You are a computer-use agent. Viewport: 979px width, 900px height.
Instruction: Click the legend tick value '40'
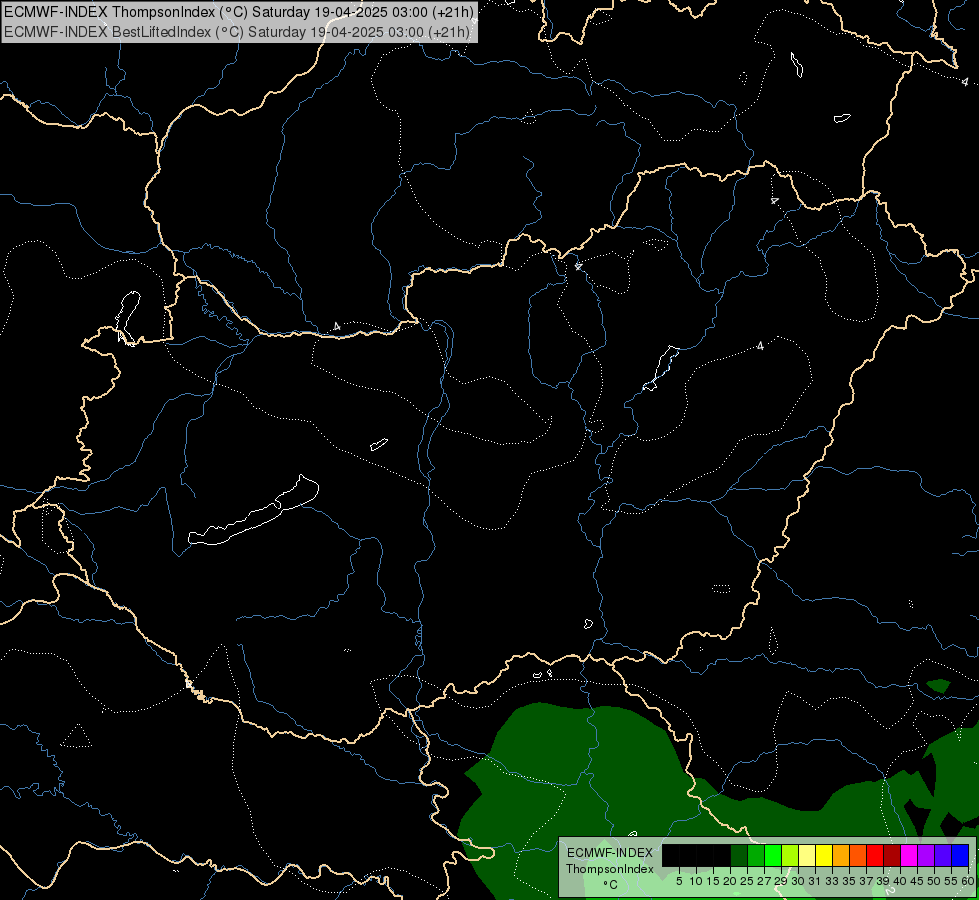point(899,881)
